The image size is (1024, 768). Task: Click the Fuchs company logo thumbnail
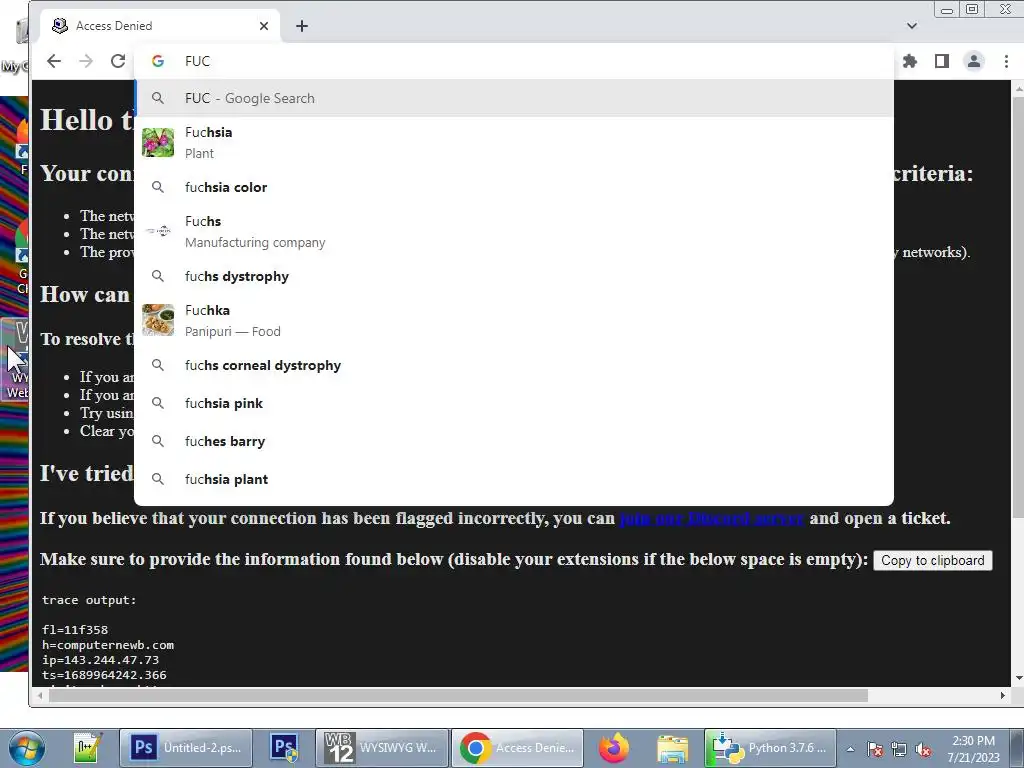click(158, 231)
